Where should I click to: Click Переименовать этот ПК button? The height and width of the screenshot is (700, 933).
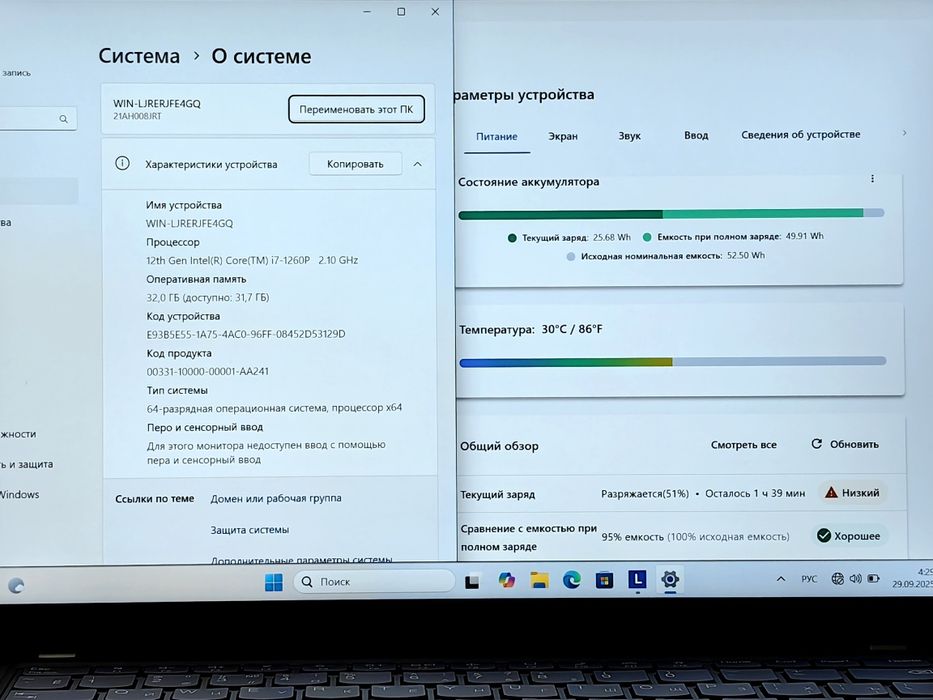356,110
